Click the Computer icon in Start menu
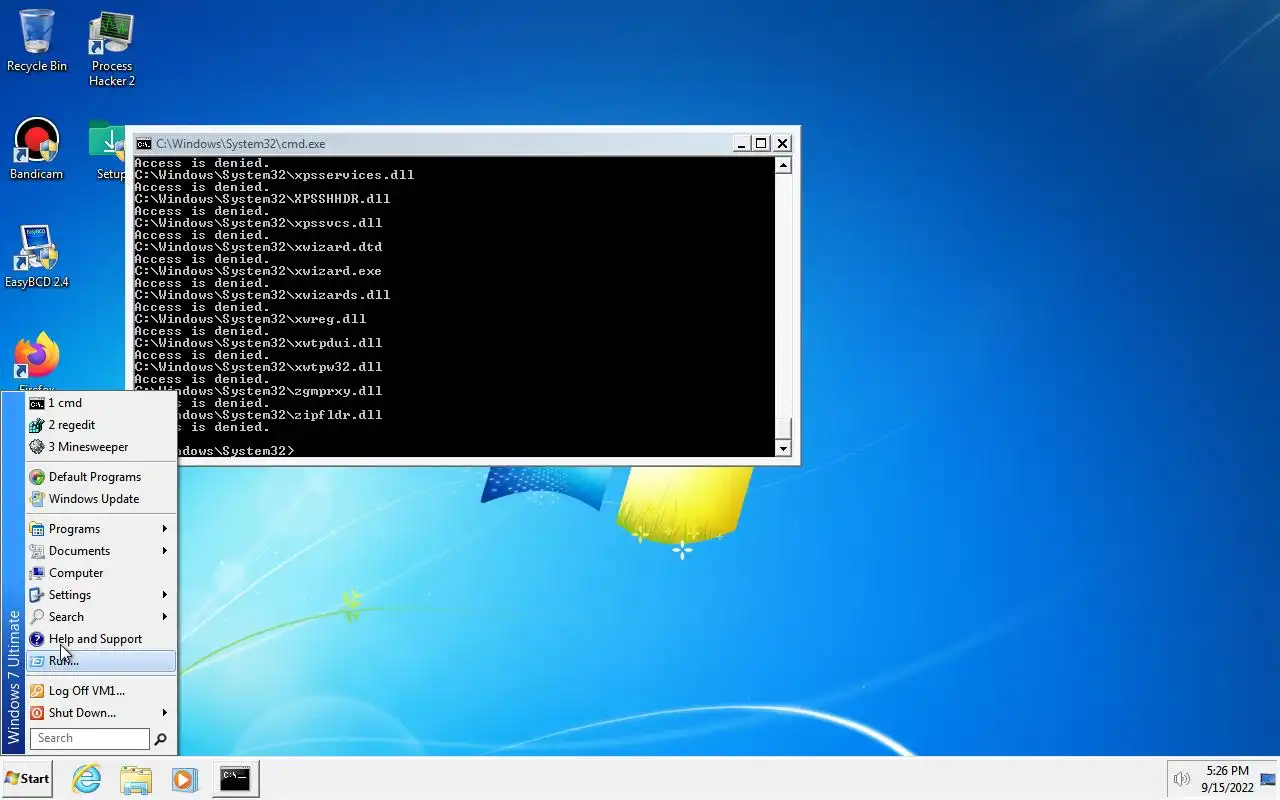This screenshot has height=800, width=1280. point(37,573)
